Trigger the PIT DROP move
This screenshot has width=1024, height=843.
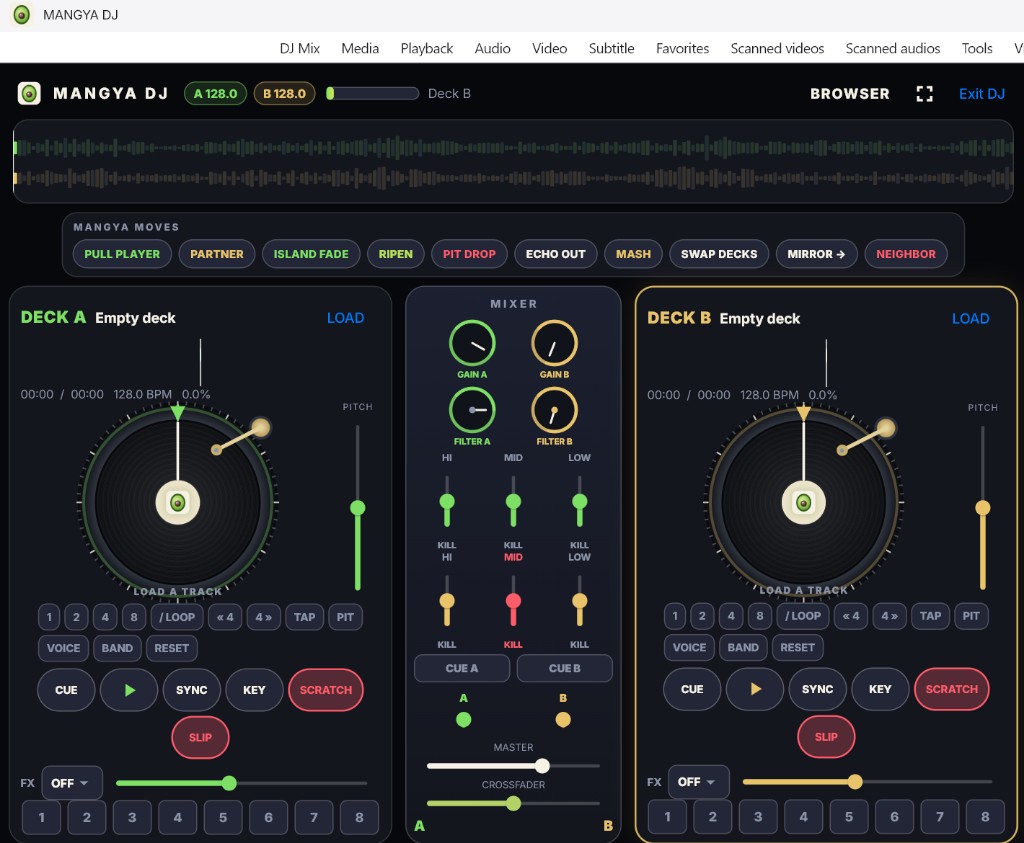469,254
